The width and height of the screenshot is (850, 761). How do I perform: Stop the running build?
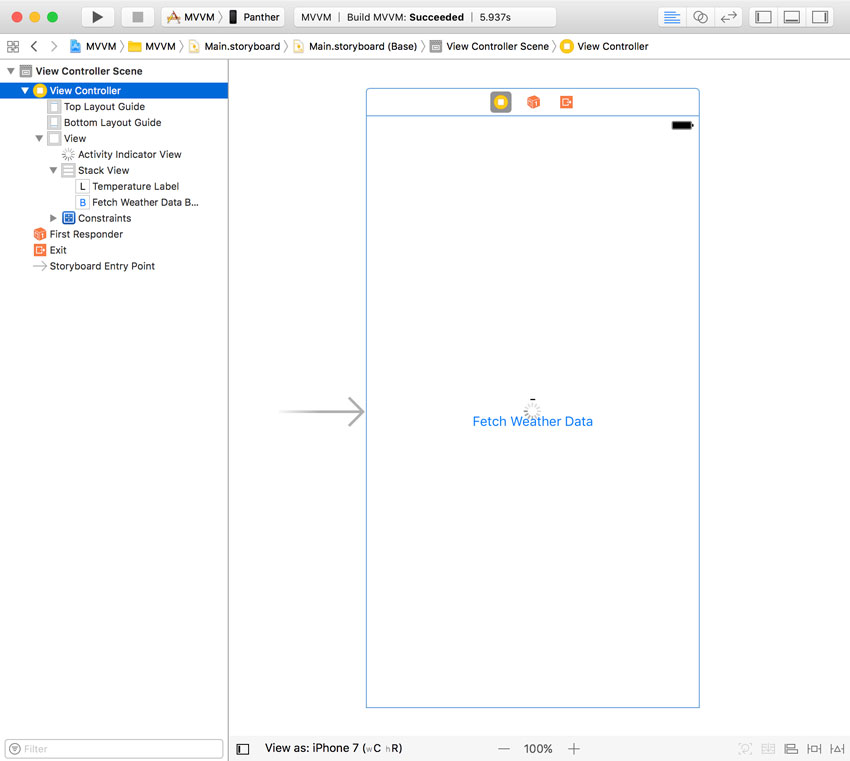click(x=138, y=17)
